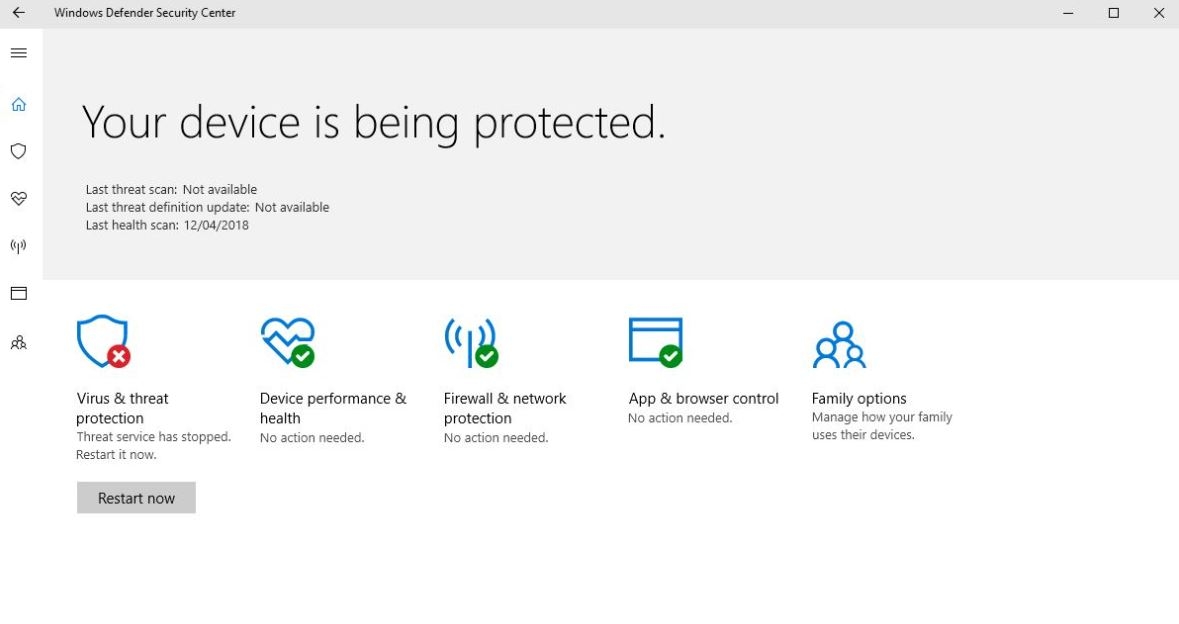Open the hamburger navigation menu
The image size is (1179, 624).
click(x=18, y=52)
